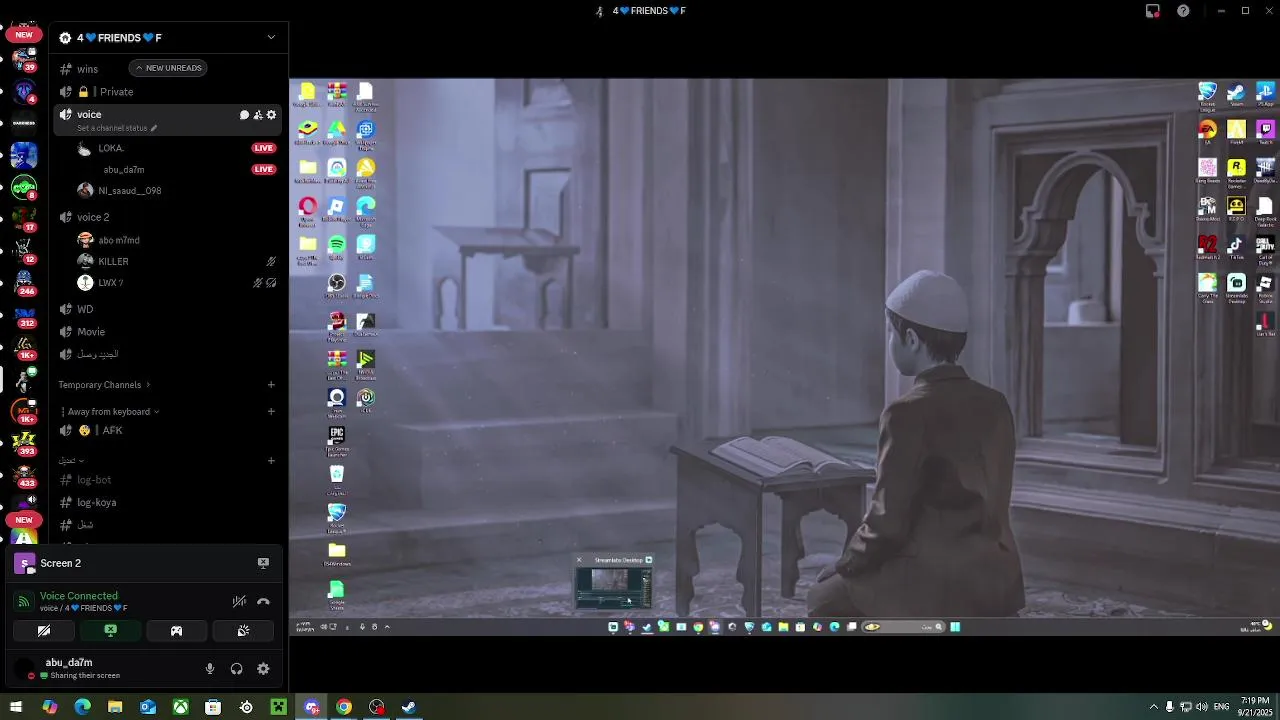Deafen with the headphones icon
Screen dimensions: 1280x720
tap(237, 669)
